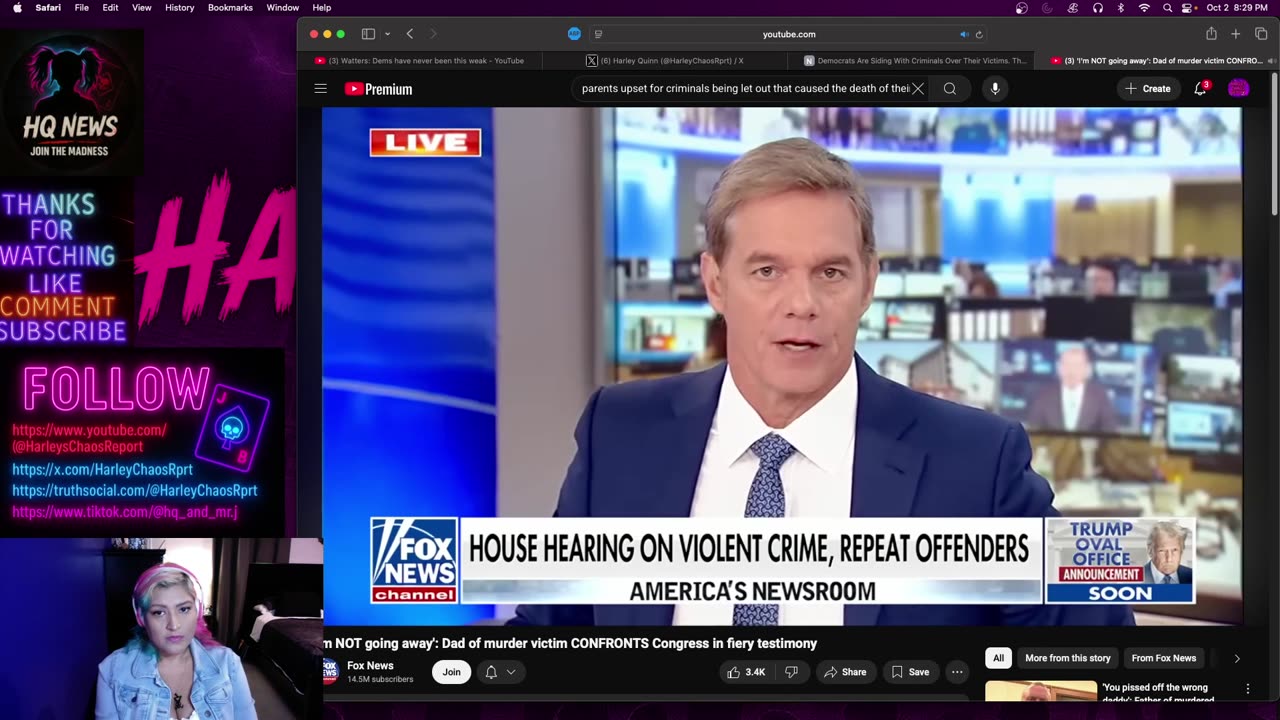Image resolution: width=1280 pixels, height=720 pixels.
Task: Open 'You pissed off the wrong daddy' thumbnail
Action: (x=1040, y=691)
